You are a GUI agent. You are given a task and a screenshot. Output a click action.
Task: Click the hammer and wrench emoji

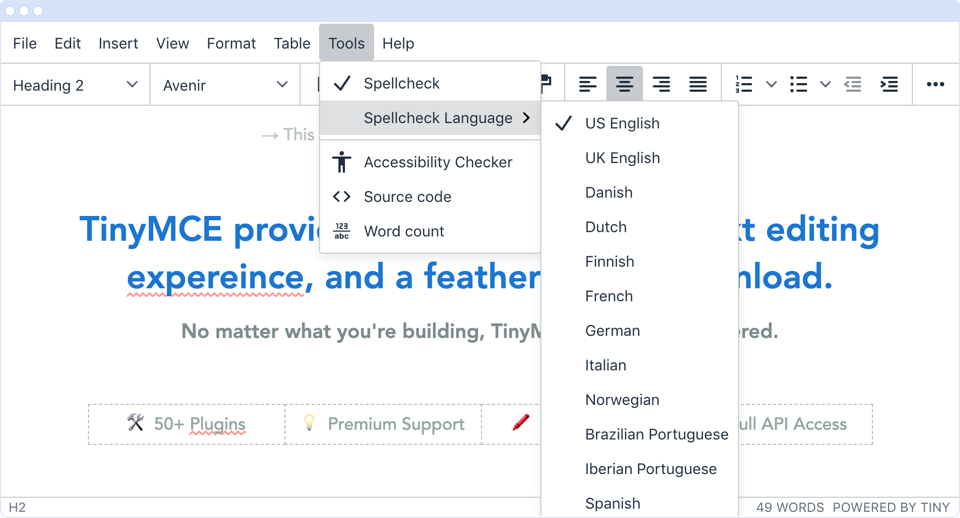[x=135, y=422]
